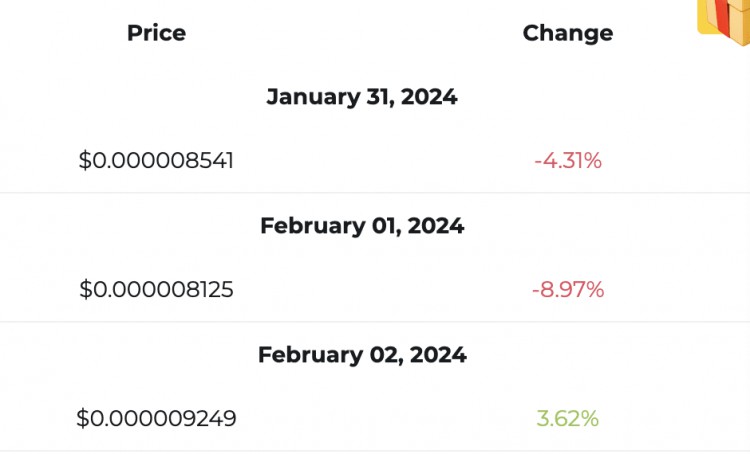Click the year 2024 in February 01 heading
The width and height of the screenshot is (750, 454).
[x=436, y=226]
